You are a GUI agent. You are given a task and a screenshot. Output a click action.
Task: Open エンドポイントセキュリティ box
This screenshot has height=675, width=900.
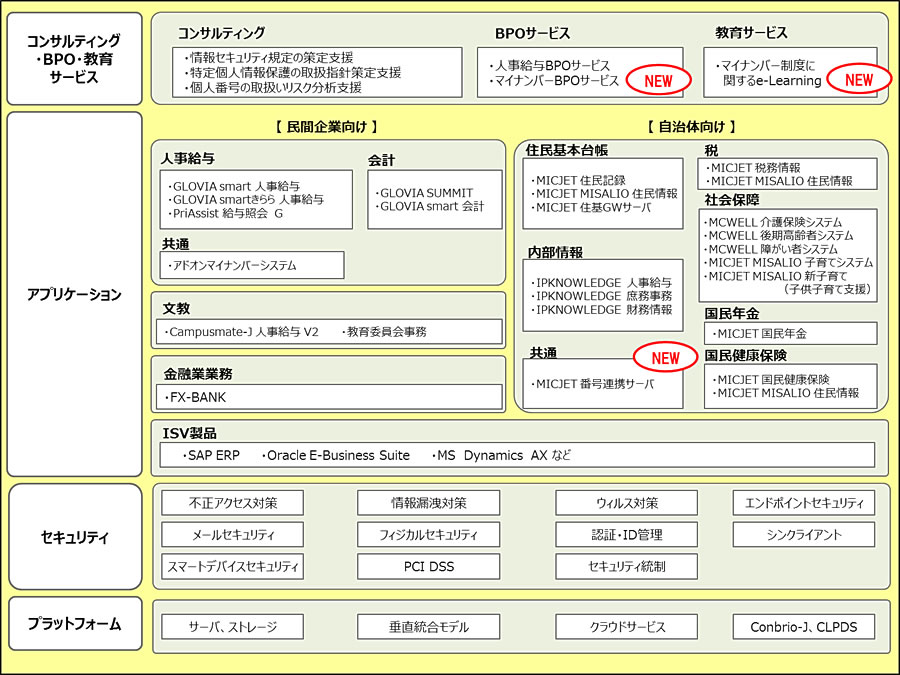804,503
